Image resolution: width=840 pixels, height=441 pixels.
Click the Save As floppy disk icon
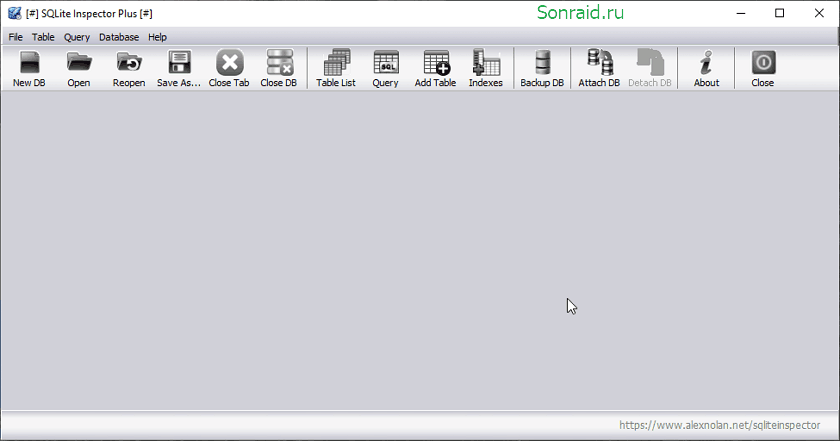click(x=179, y=68)
